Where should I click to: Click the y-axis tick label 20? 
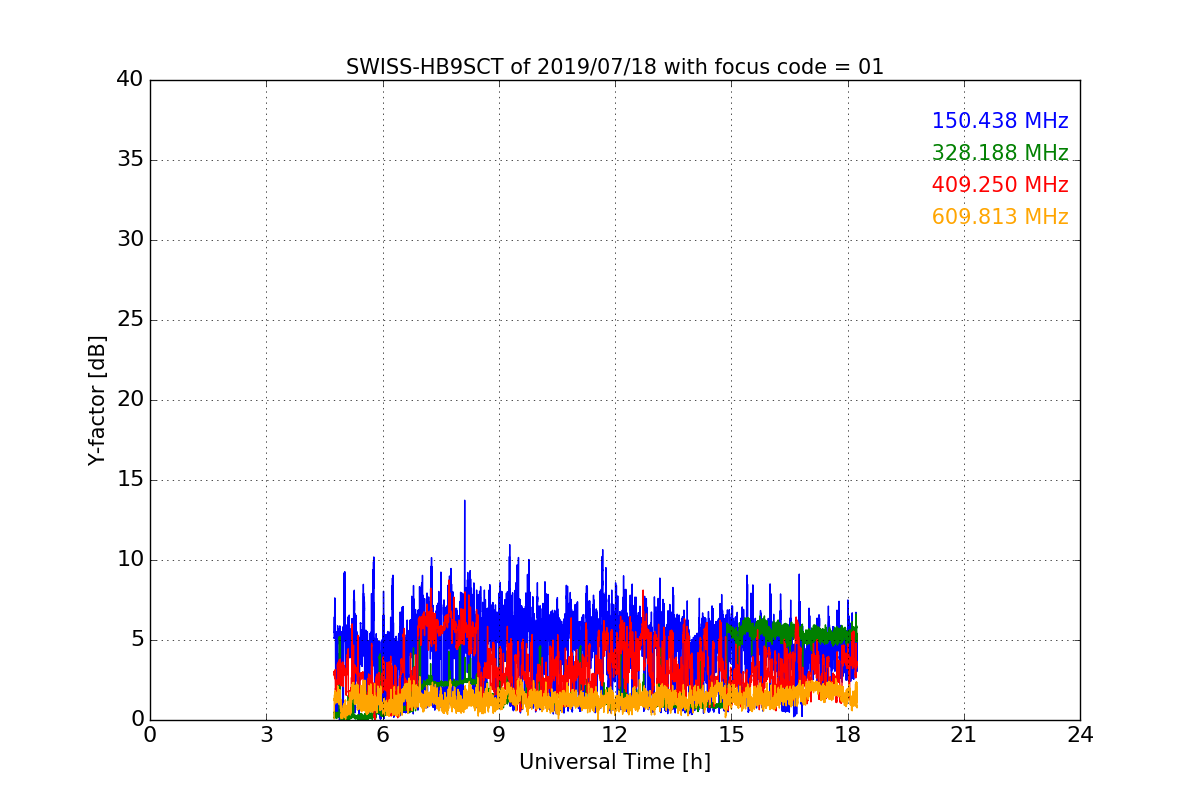pos(130,400)
